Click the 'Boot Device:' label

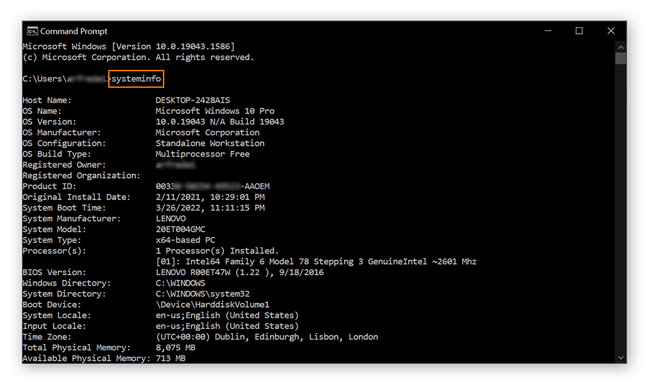point(52,305)
